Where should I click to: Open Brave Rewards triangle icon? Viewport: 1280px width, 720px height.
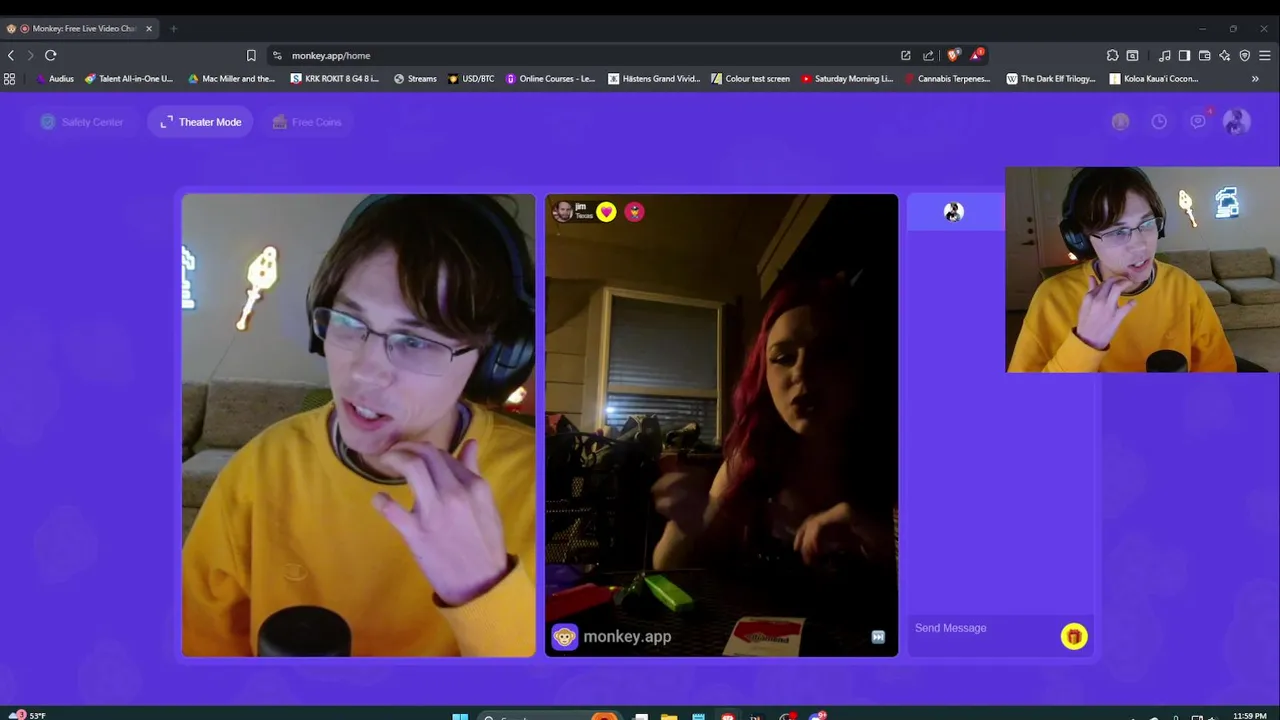click(976, 55)
